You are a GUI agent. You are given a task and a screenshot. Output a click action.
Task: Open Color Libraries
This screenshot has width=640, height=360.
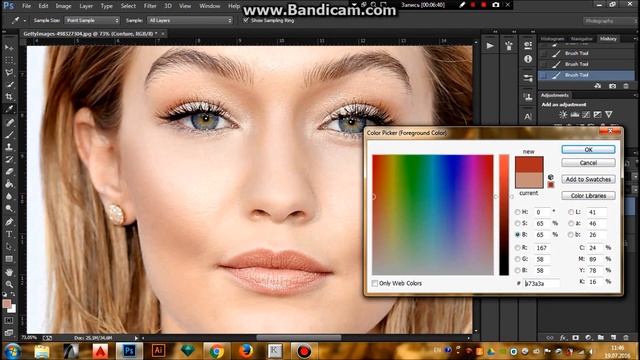tap(588, 196)
